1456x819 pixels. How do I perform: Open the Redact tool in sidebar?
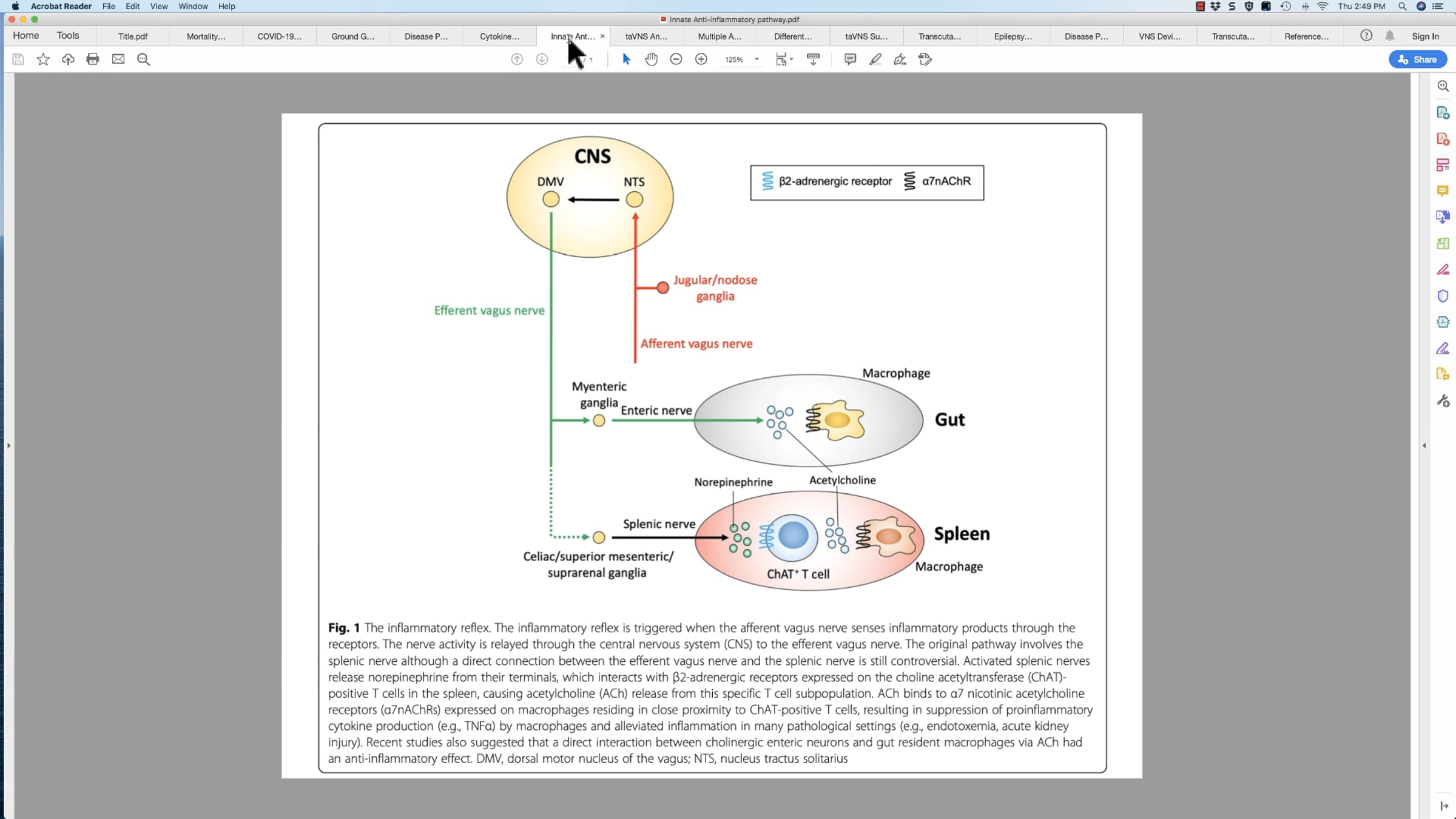click(x=1443, y=269)
